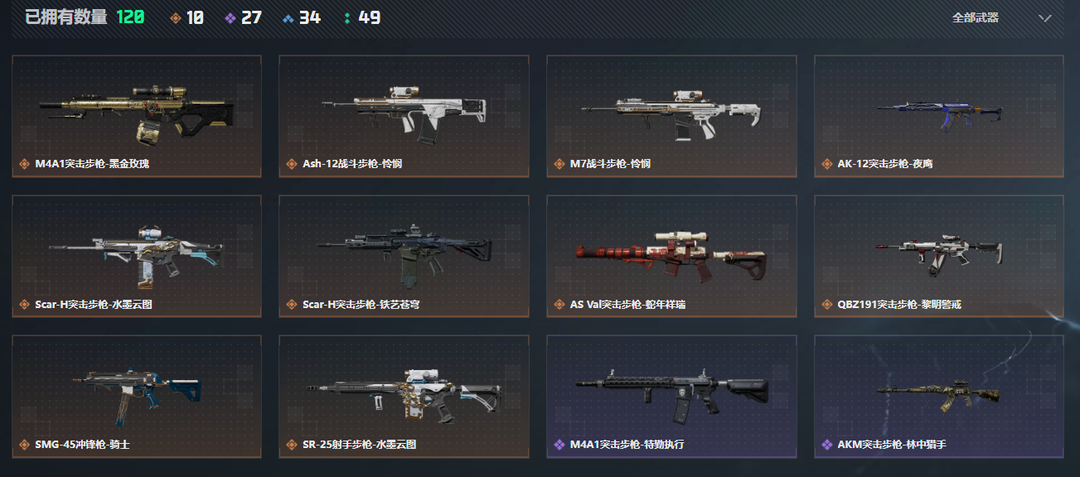Select the M7战斗步枪-怜悯 weapon image
The width and height of the screenshot is (1080, 477).
671,112
